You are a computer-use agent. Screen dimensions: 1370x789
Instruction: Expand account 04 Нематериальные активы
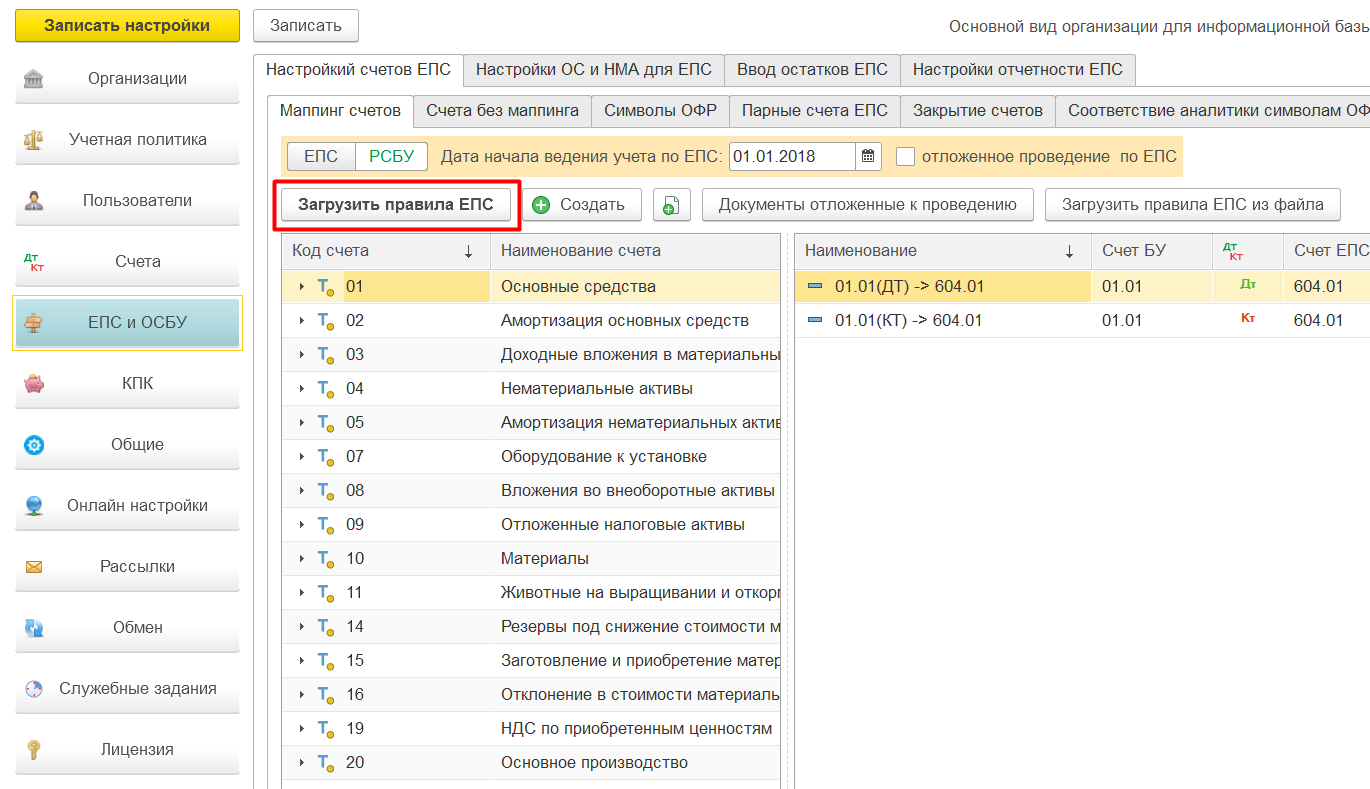pyautogui.click(x=301, y=390)
